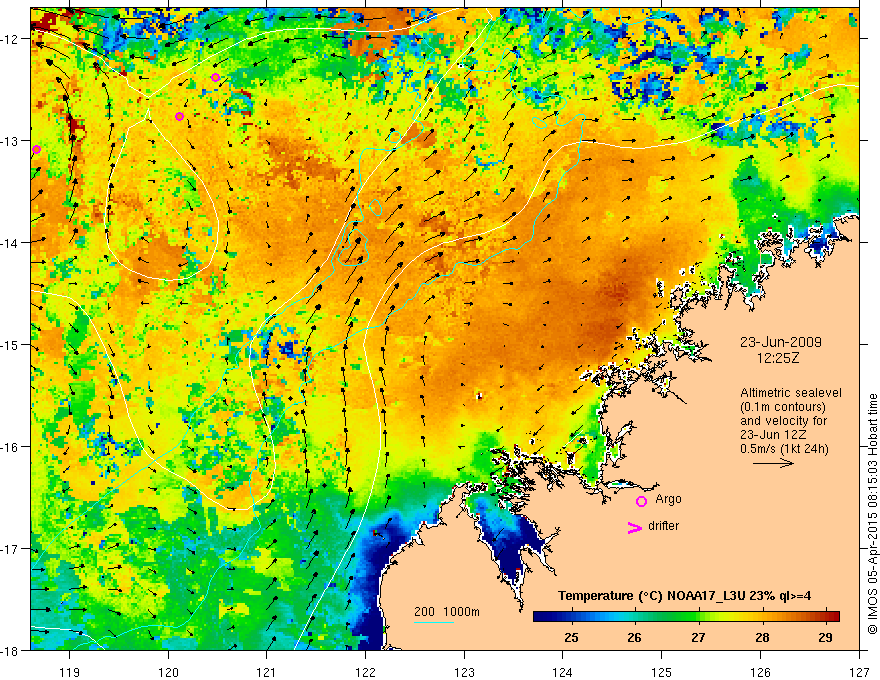
Task: Click the '200 1000m' depth contour label
Action: (x=447, y=612)
